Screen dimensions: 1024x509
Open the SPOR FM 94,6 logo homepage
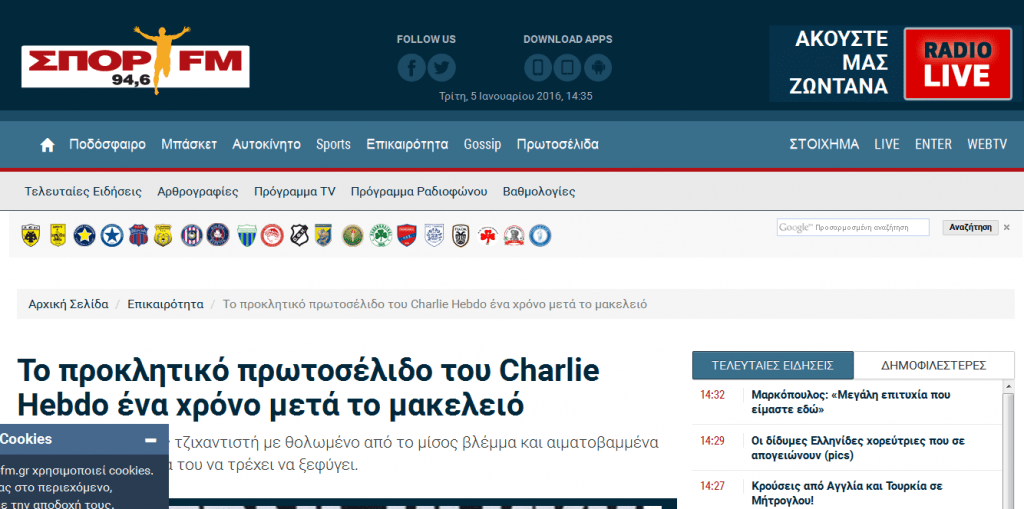click(x=135, y=61)
